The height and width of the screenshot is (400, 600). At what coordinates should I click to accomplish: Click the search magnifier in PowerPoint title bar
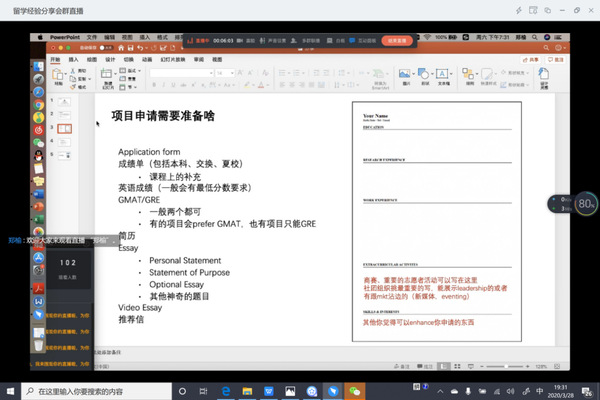click(546, 48)
